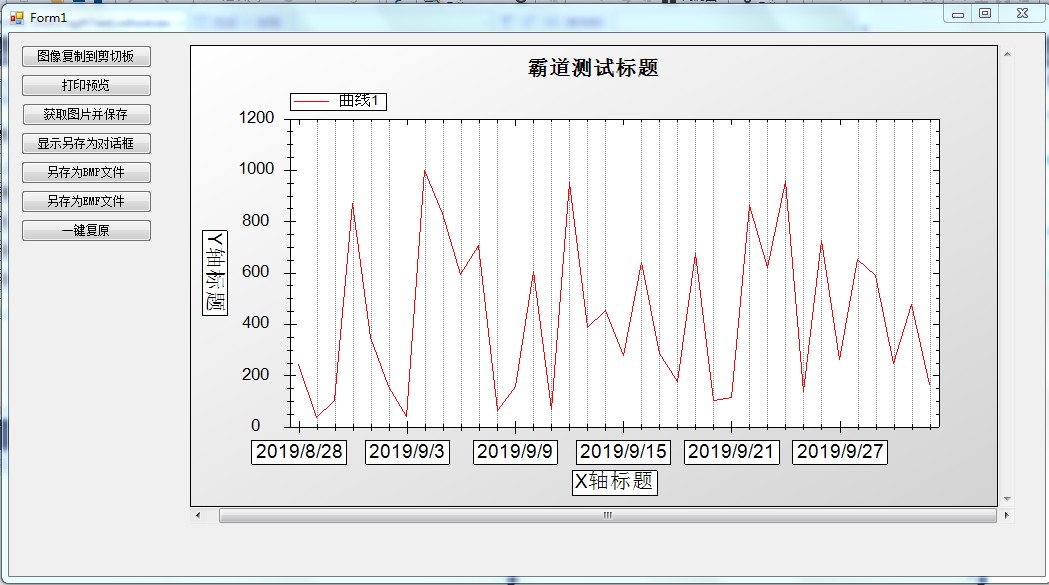Click the "图像复制到剪切板" button
The width and height of the screenshot is (1049, 585).
(x=85, y=56)
